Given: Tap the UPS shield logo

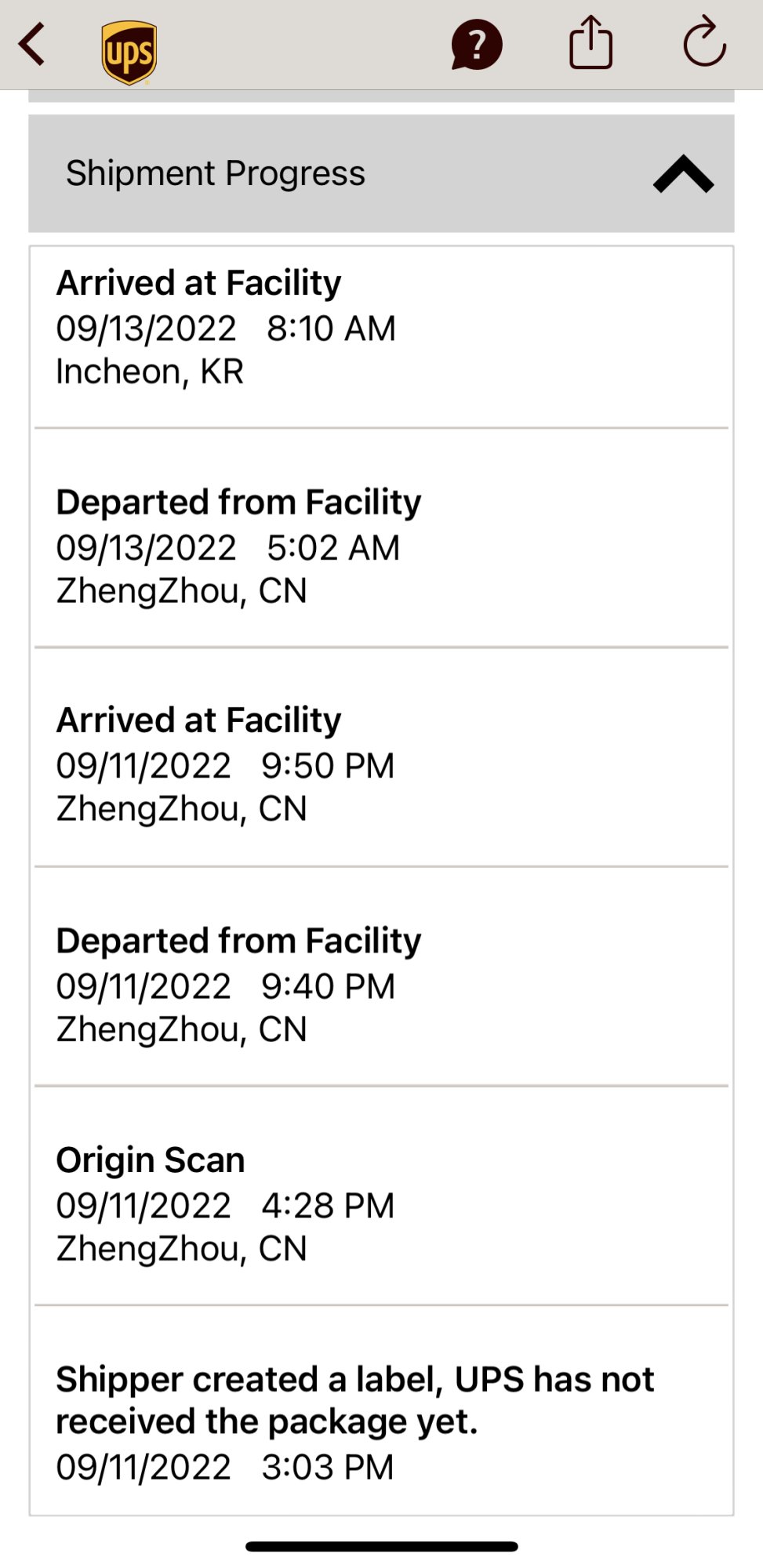Looking at the screenshot, I should tap(129, 53).
